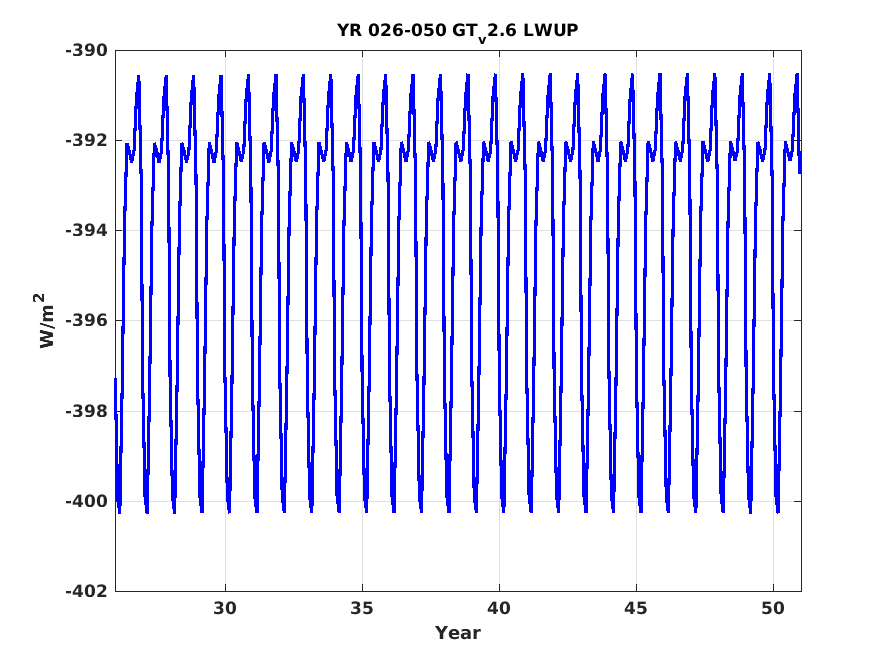884x663 pixels.
Task: Click the x-axis tick label 45
Action: [636, 608]
